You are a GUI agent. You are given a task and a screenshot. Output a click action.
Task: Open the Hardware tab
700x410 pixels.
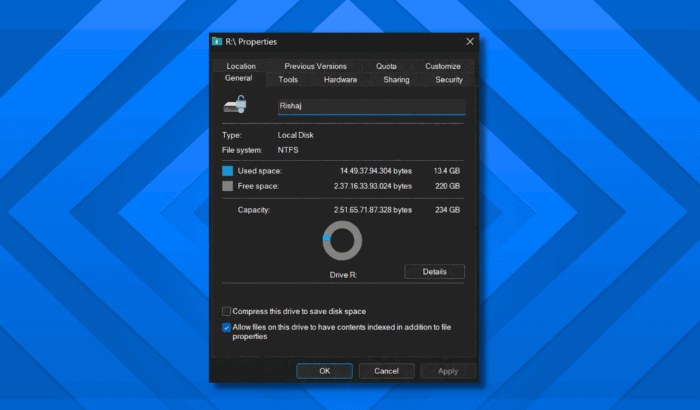tap(340, 79)
